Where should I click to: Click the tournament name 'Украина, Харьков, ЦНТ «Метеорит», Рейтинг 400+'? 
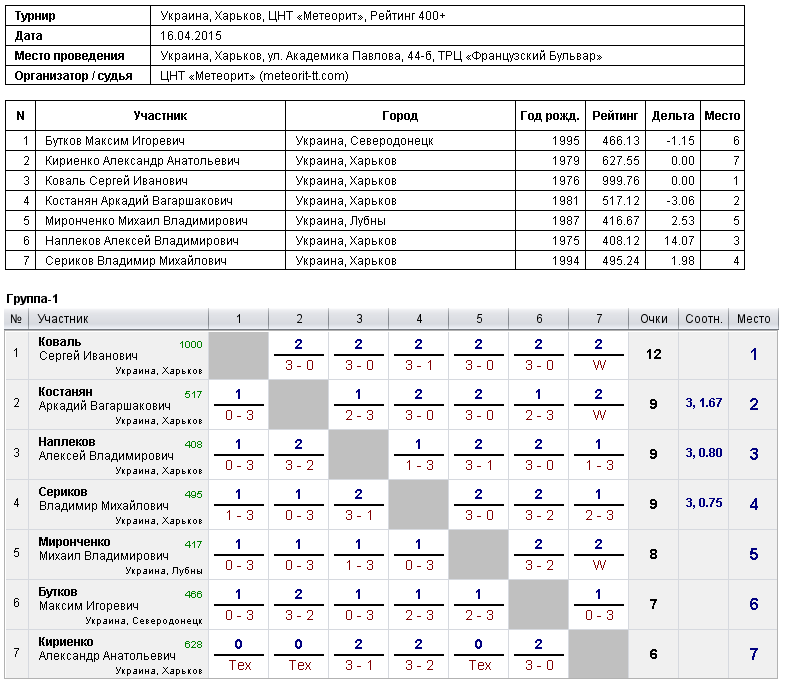click(303, 16)
